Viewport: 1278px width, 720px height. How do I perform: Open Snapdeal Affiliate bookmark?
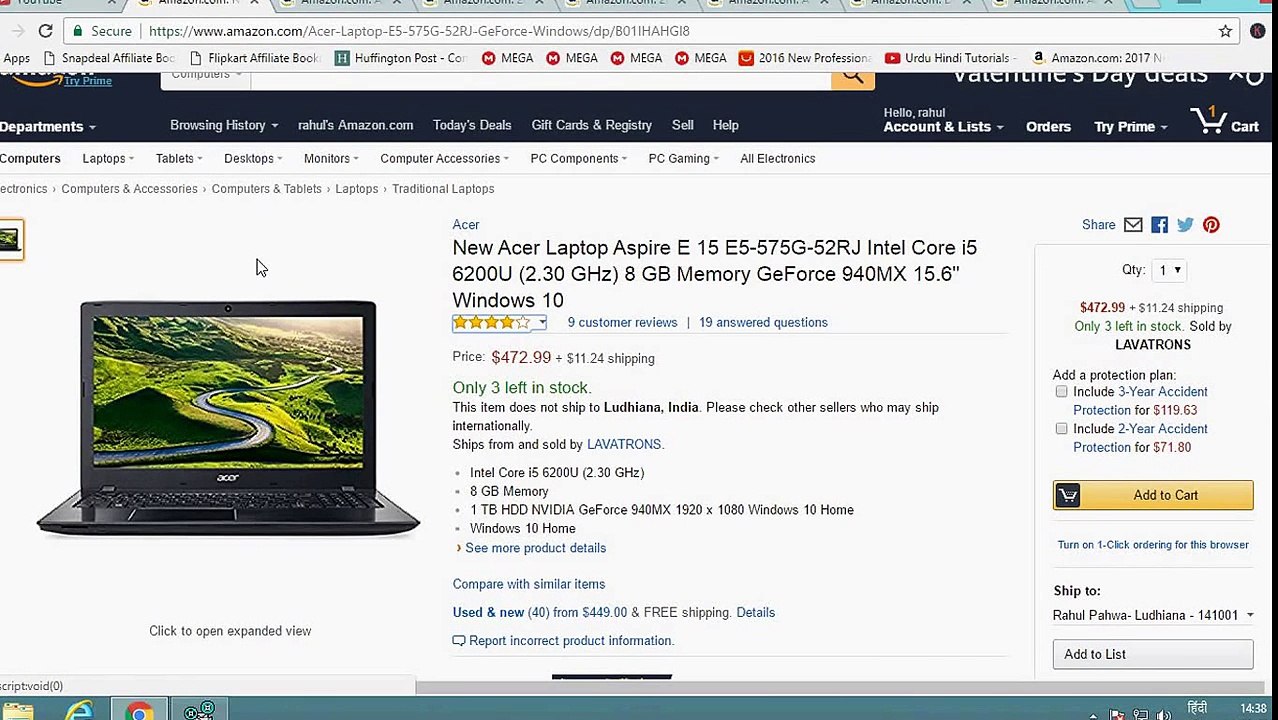click(x=108, y=58)
